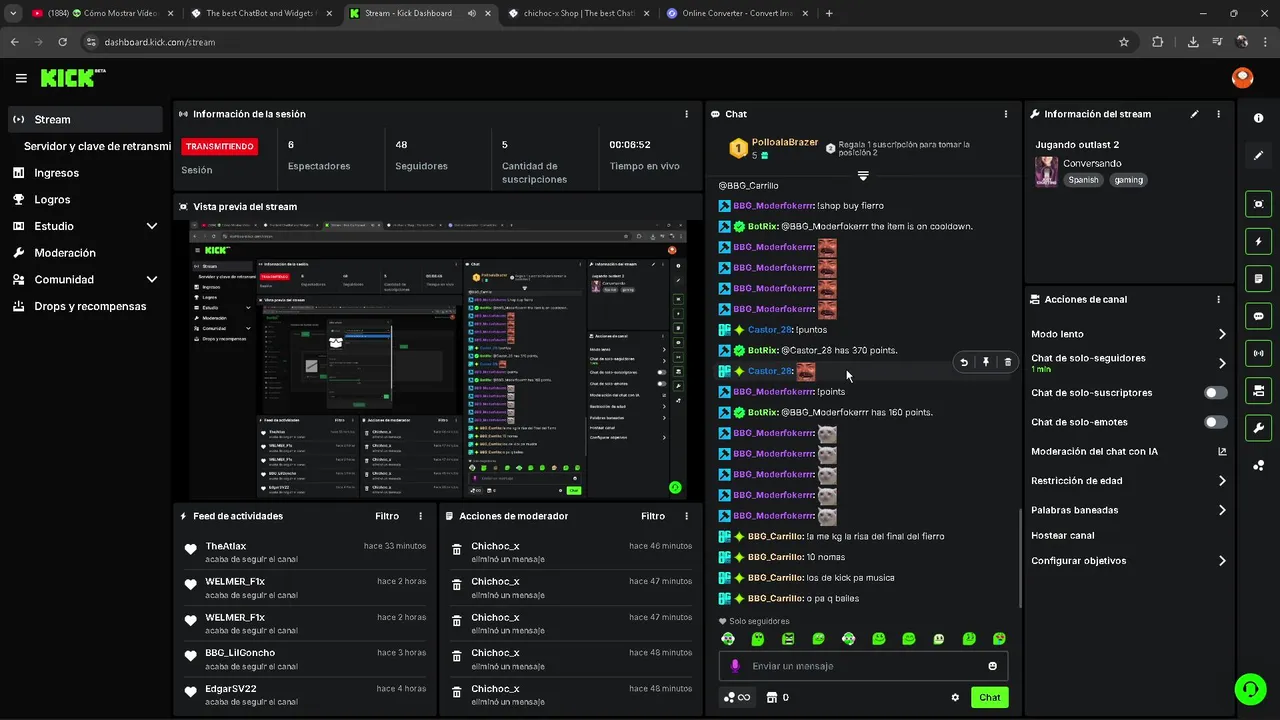
Task: Click Filtro in Acciones de moderador
Action: [653, 516]
